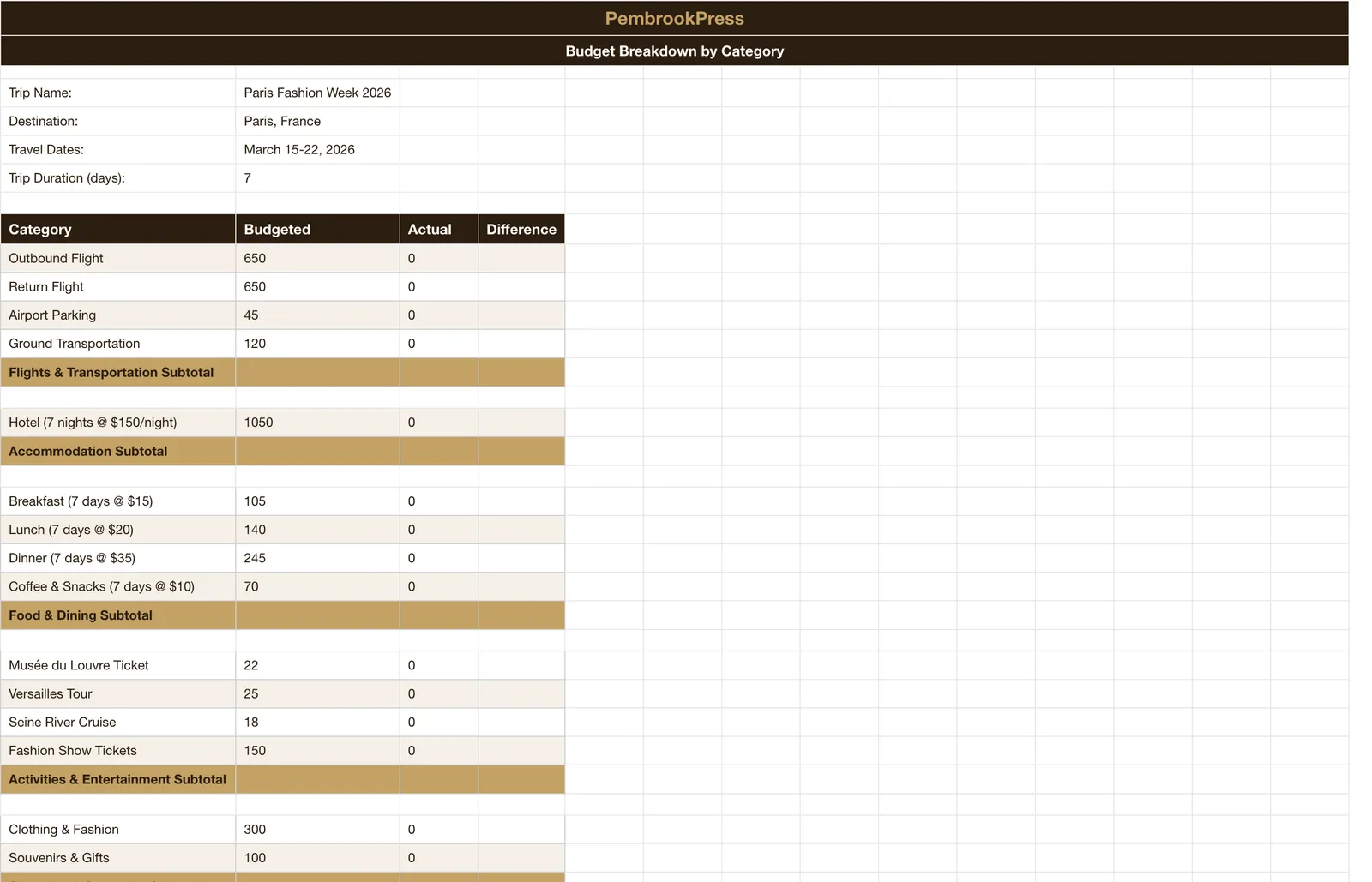Click Budgeted cell of Food & Dining Subtotal

click(x=317, y=615)
